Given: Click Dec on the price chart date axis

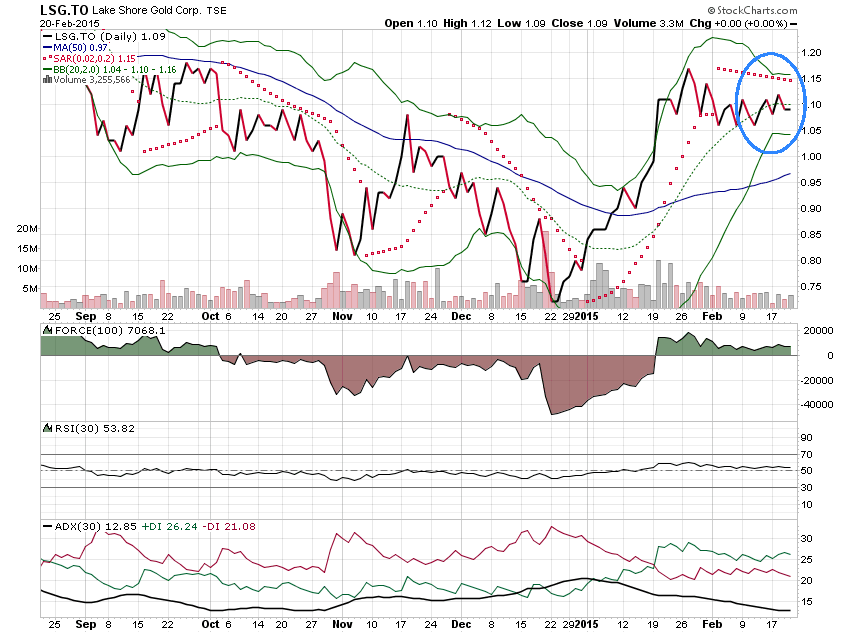Looking at the screenshot, I should coord(461,316).
